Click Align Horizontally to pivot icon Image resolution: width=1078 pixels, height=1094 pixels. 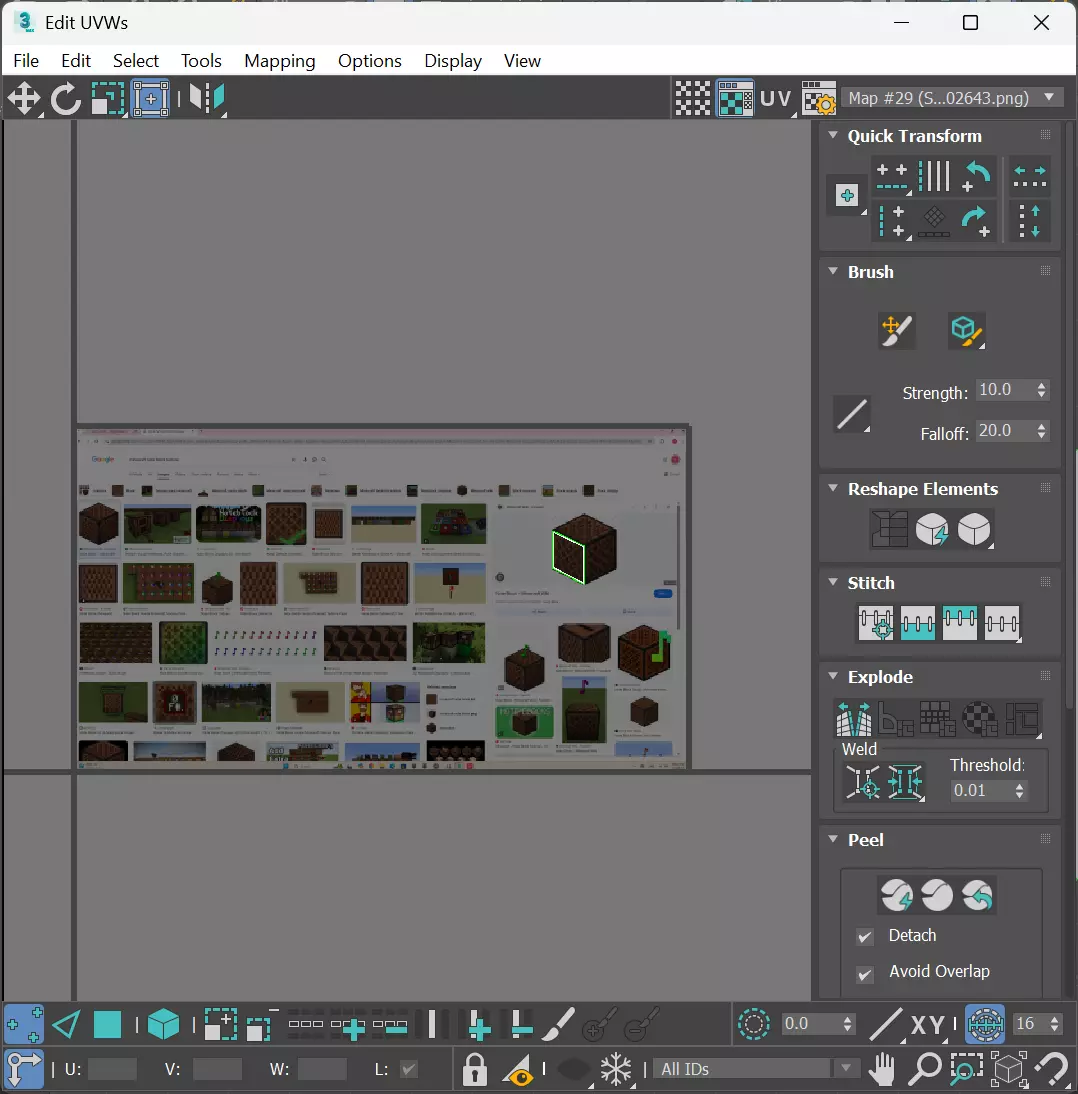892,177
